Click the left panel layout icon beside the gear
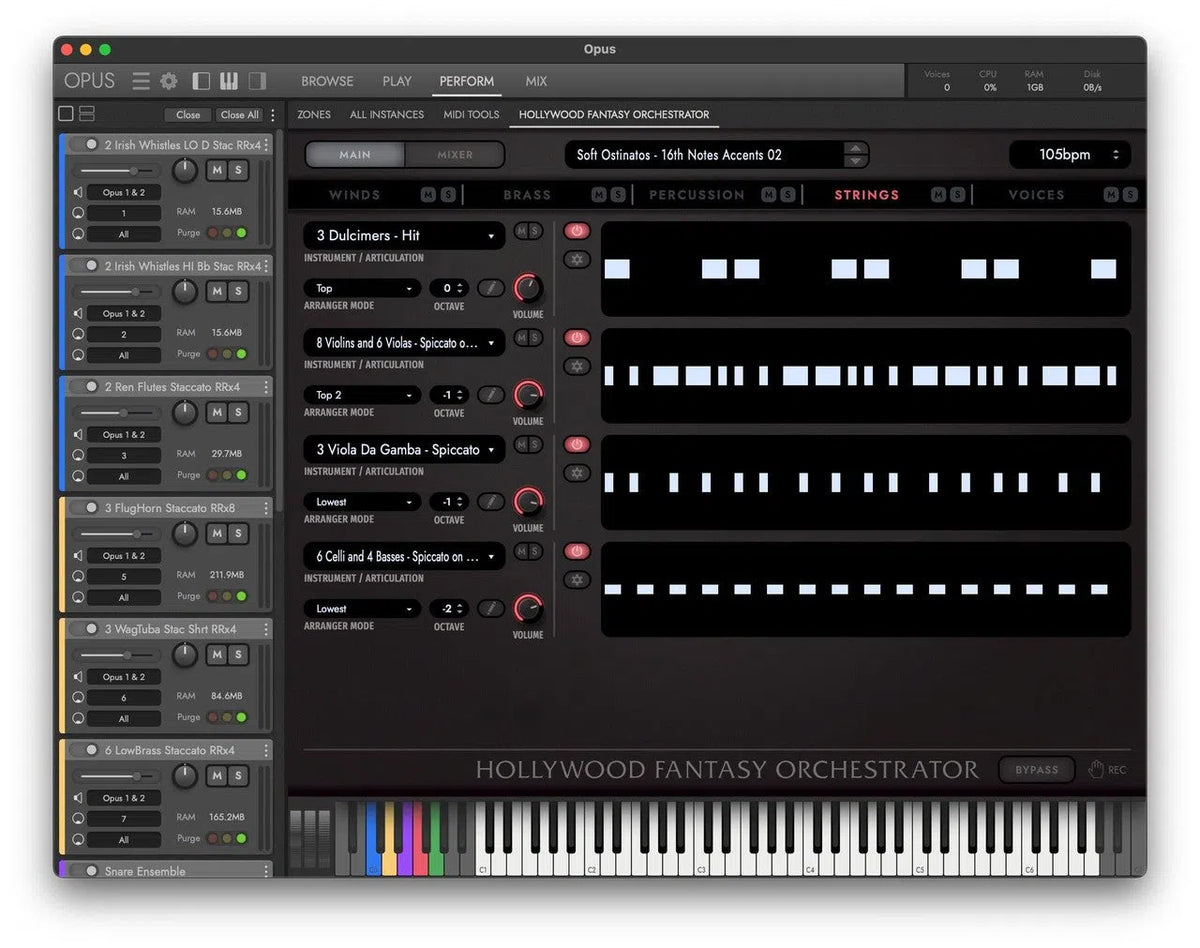Image resolution: width=1200 pixels, height=948 pixels. click(201, 80)
